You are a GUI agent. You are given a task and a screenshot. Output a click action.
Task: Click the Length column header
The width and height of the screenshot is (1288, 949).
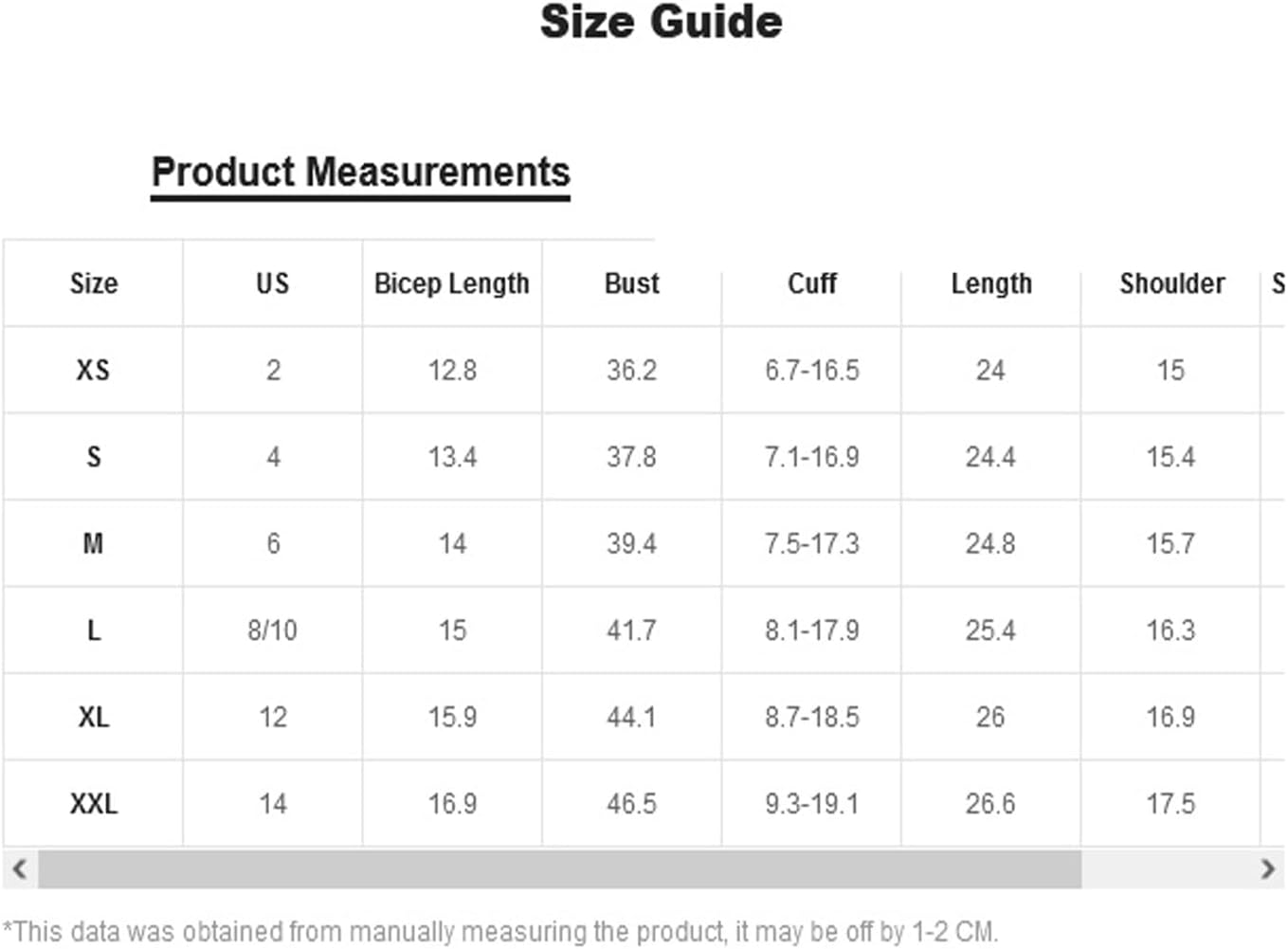[x=991, y=283]
